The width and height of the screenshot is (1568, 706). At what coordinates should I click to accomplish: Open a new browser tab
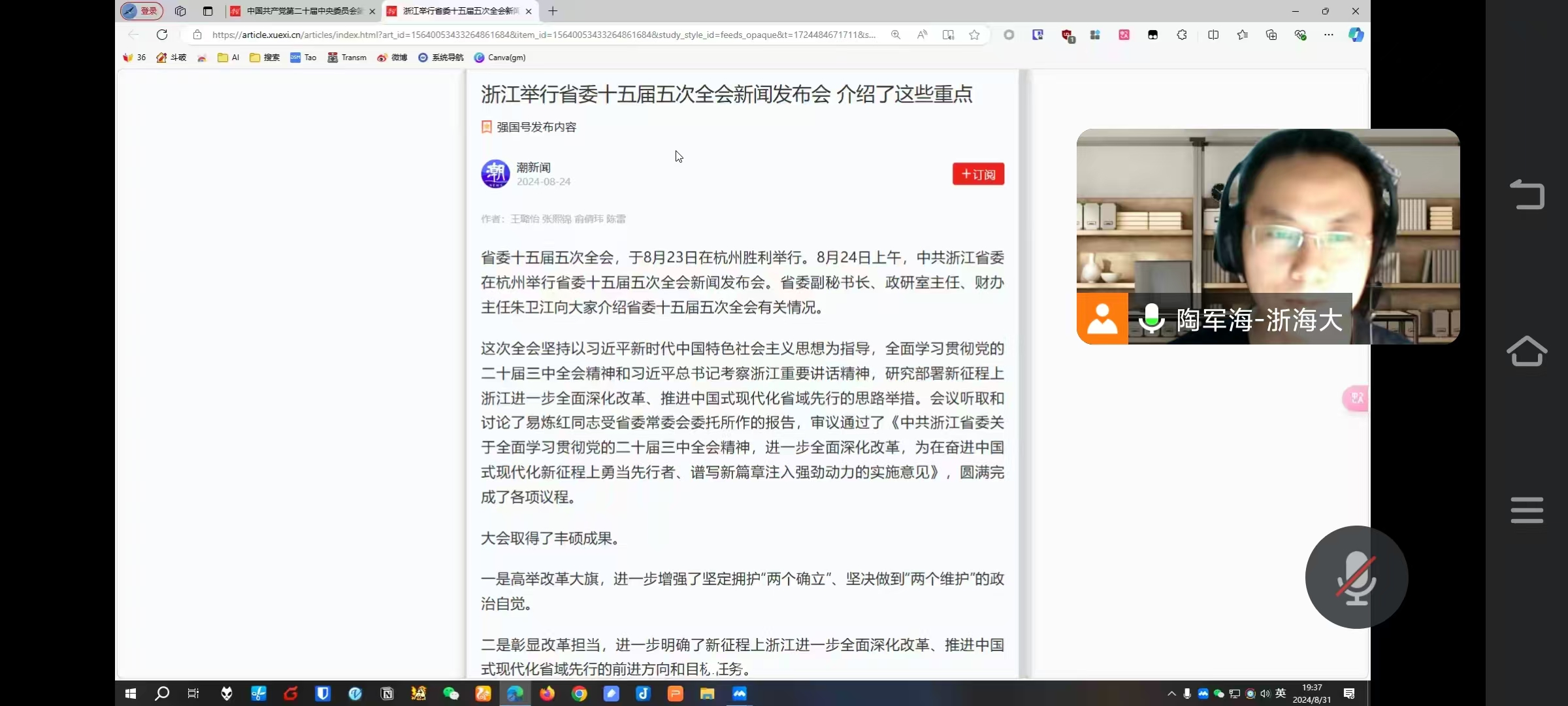(x=553, y=11)
